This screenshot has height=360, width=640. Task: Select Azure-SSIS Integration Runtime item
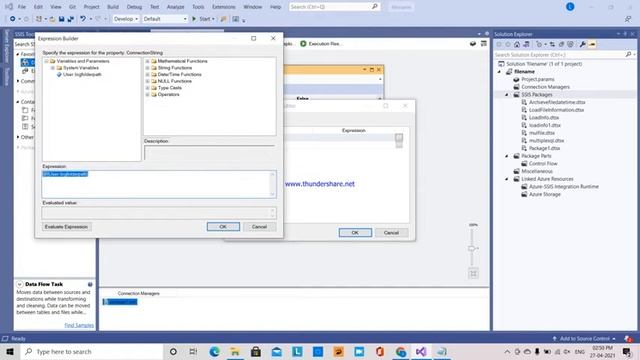click(x=564, y=187)
